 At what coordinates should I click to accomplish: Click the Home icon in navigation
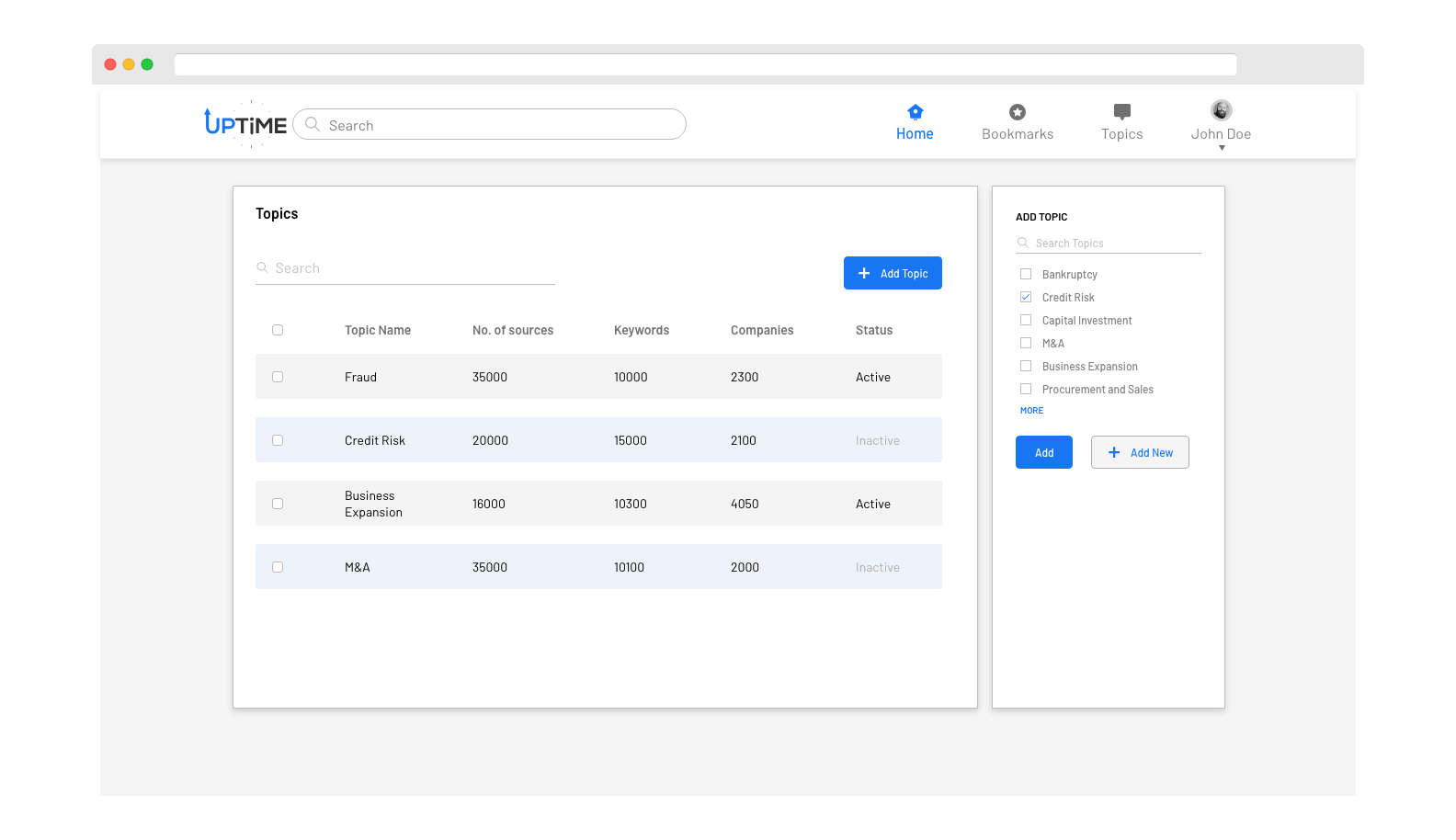pyautogui.click(x=915, y=112)
